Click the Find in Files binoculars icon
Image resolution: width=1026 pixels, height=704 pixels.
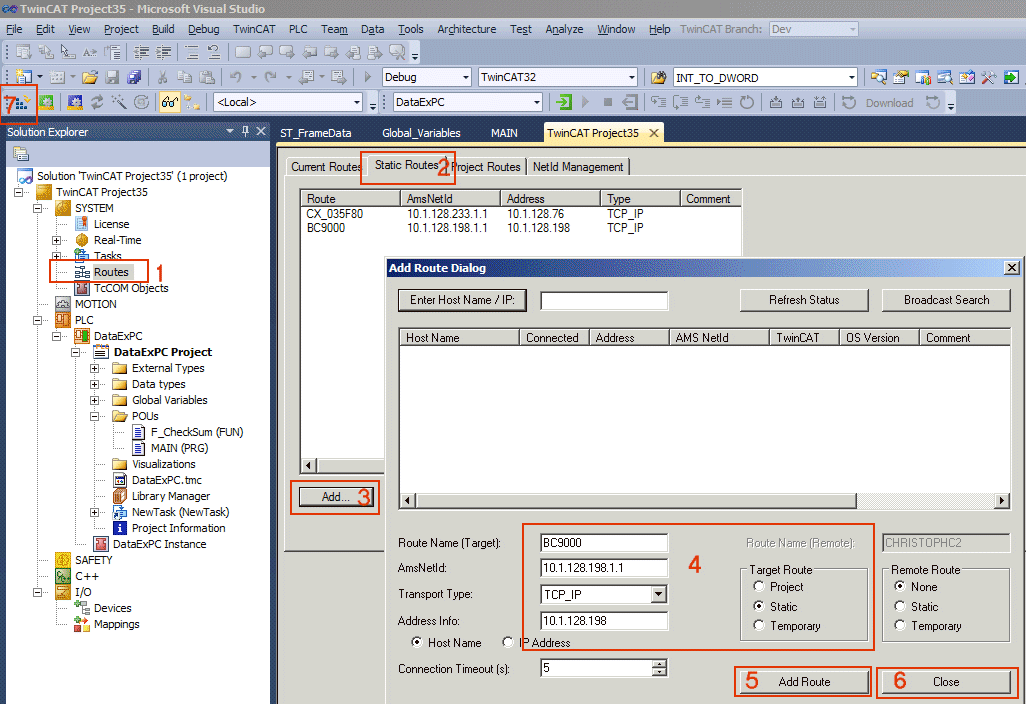(x=658, y=78)
